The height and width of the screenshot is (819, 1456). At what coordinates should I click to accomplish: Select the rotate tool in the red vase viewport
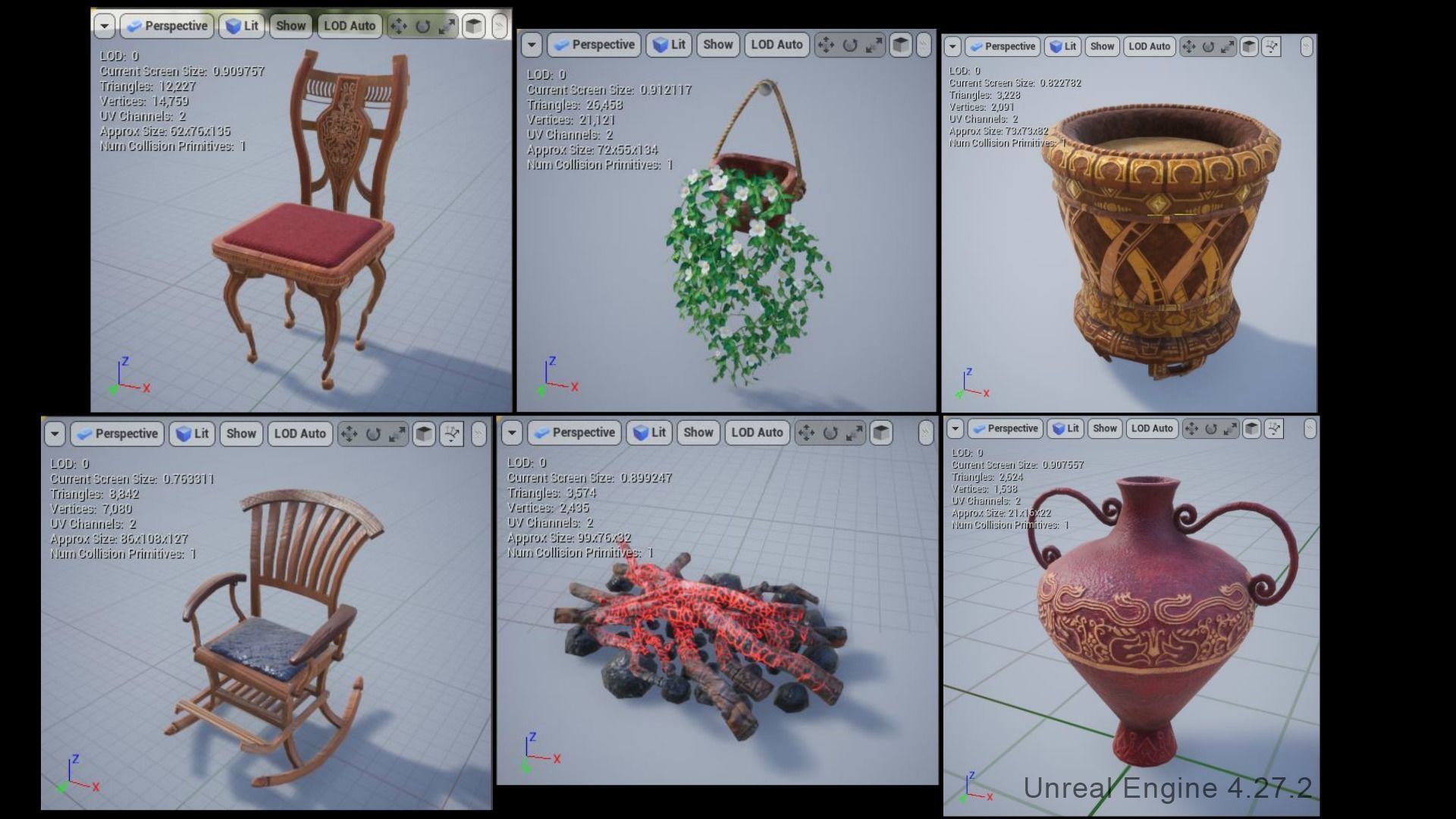[x=1211, y=429]
